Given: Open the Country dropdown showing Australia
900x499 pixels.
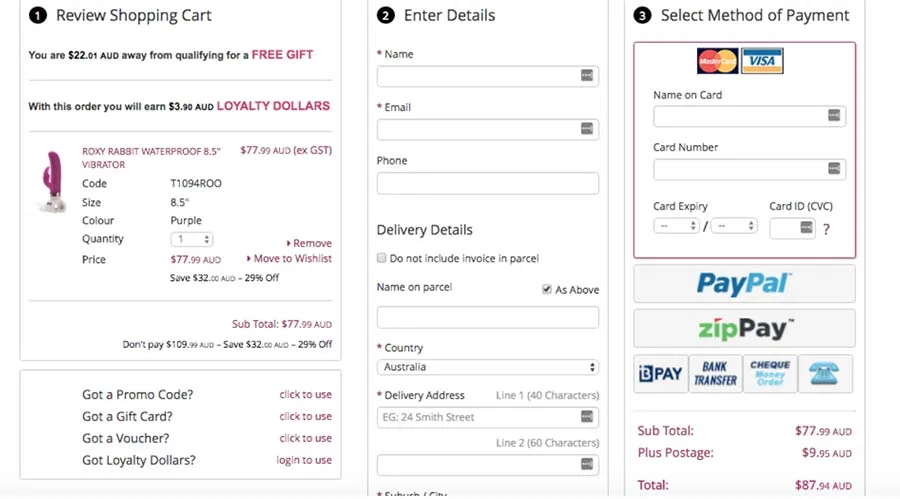Looking at the screenshot, I should pos(488,368).
